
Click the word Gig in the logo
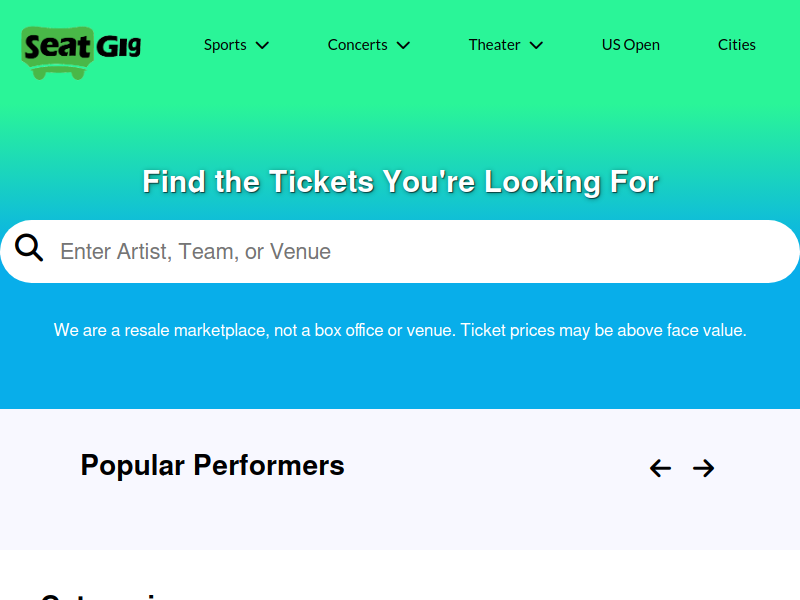(x=118, y=47)
